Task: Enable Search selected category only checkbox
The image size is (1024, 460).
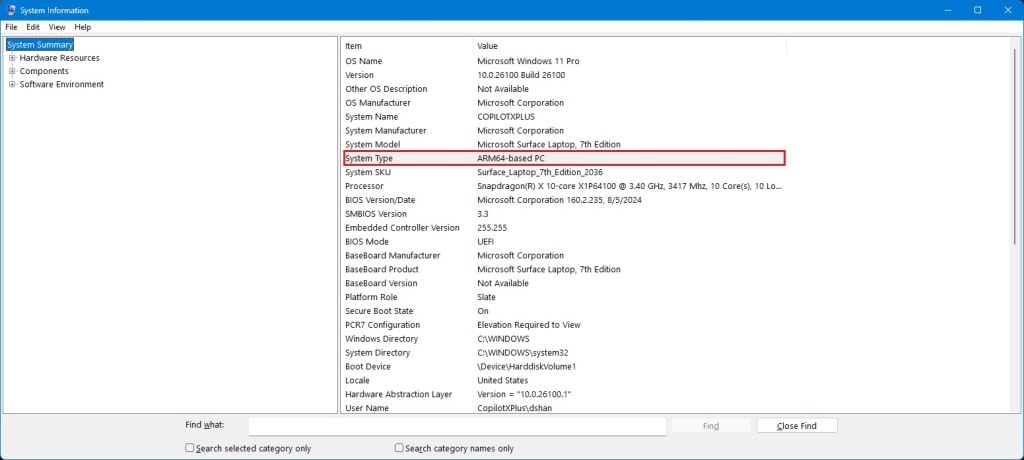Action: pyautogui.click(x=190, y=449)
